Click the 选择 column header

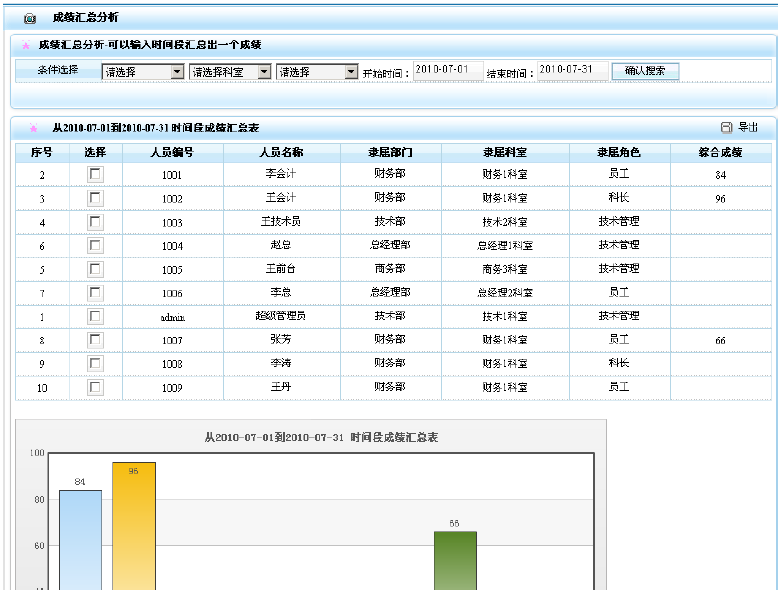pos(95,152)
